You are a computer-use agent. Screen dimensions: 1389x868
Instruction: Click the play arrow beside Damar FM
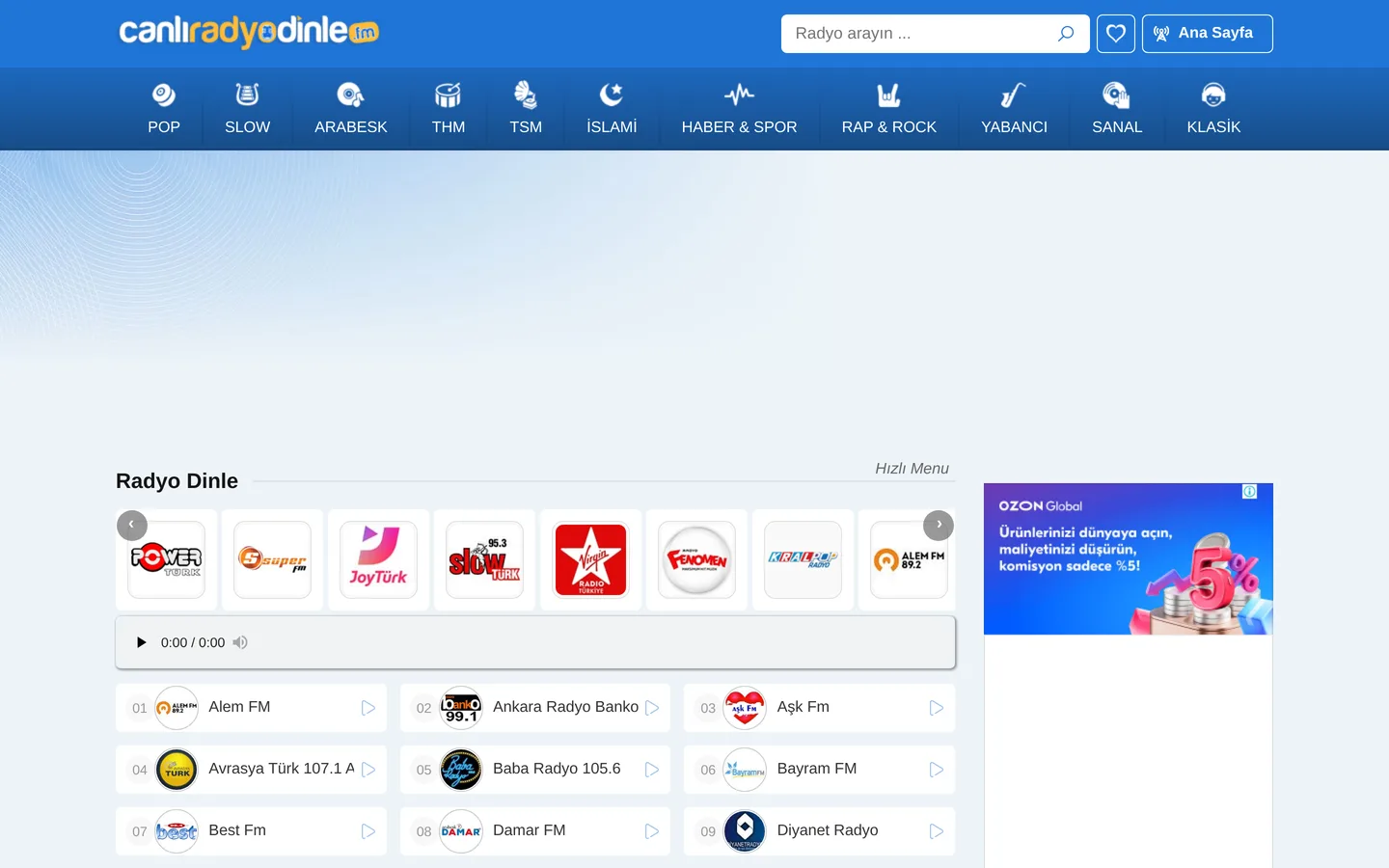pos(652,831)
